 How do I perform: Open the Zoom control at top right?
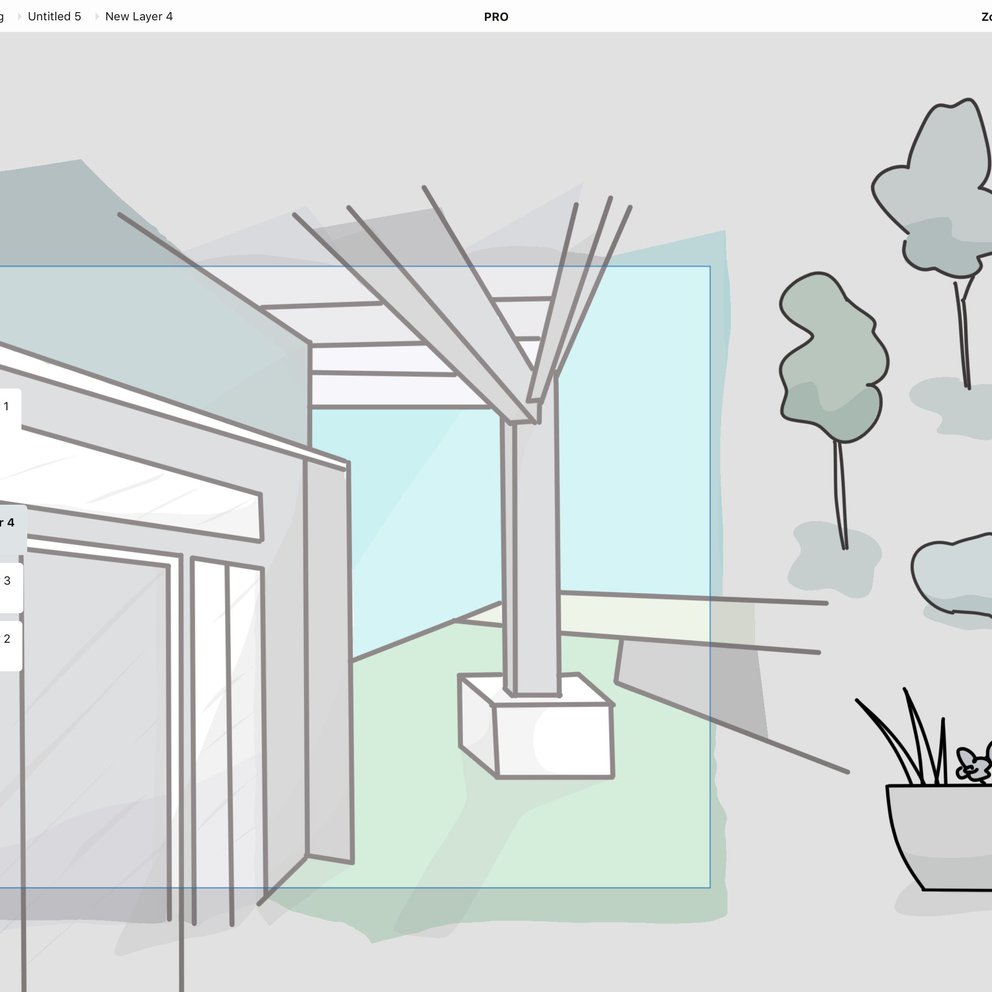pyautogui.click(x=983, y=16)
